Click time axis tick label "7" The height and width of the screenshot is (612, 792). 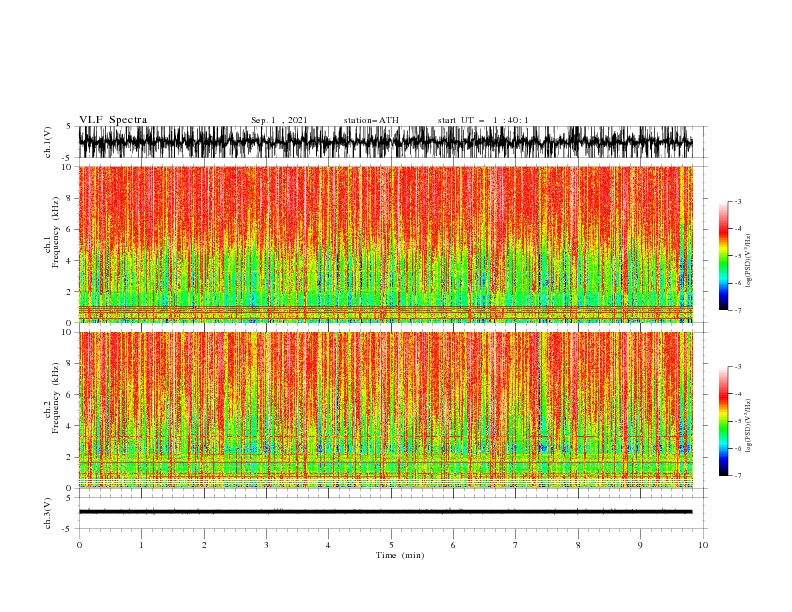coord(516,545)
